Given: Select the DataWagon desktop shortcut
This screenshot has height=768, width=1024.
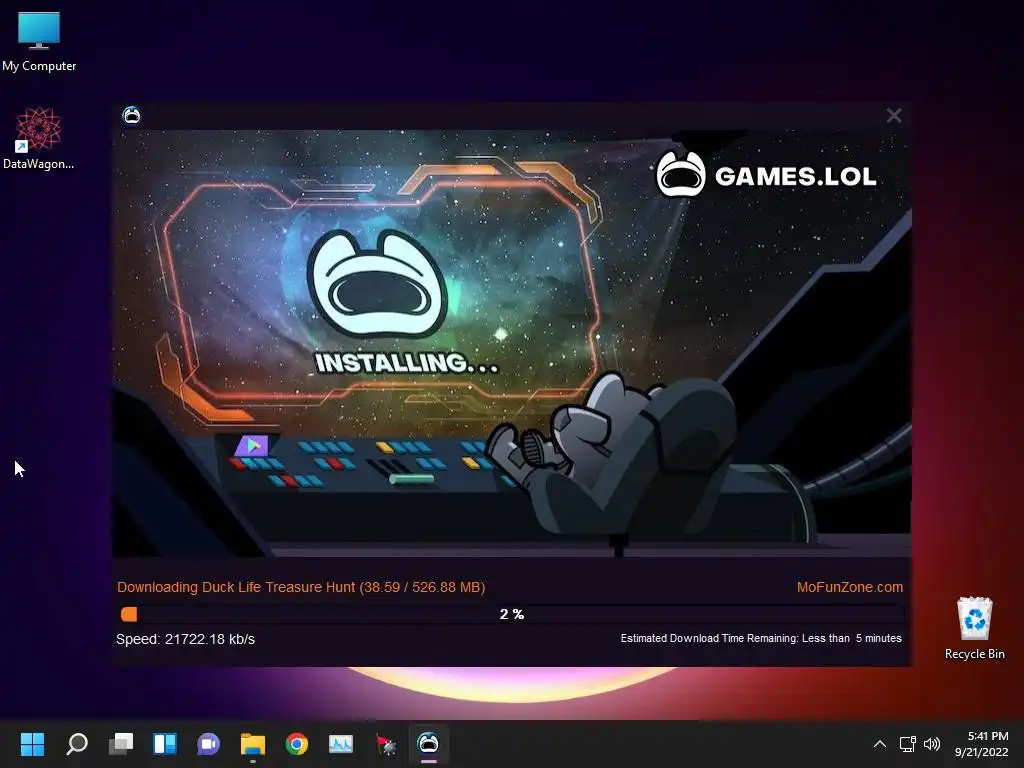Looking at the screenshot, I should coord(39,138).
